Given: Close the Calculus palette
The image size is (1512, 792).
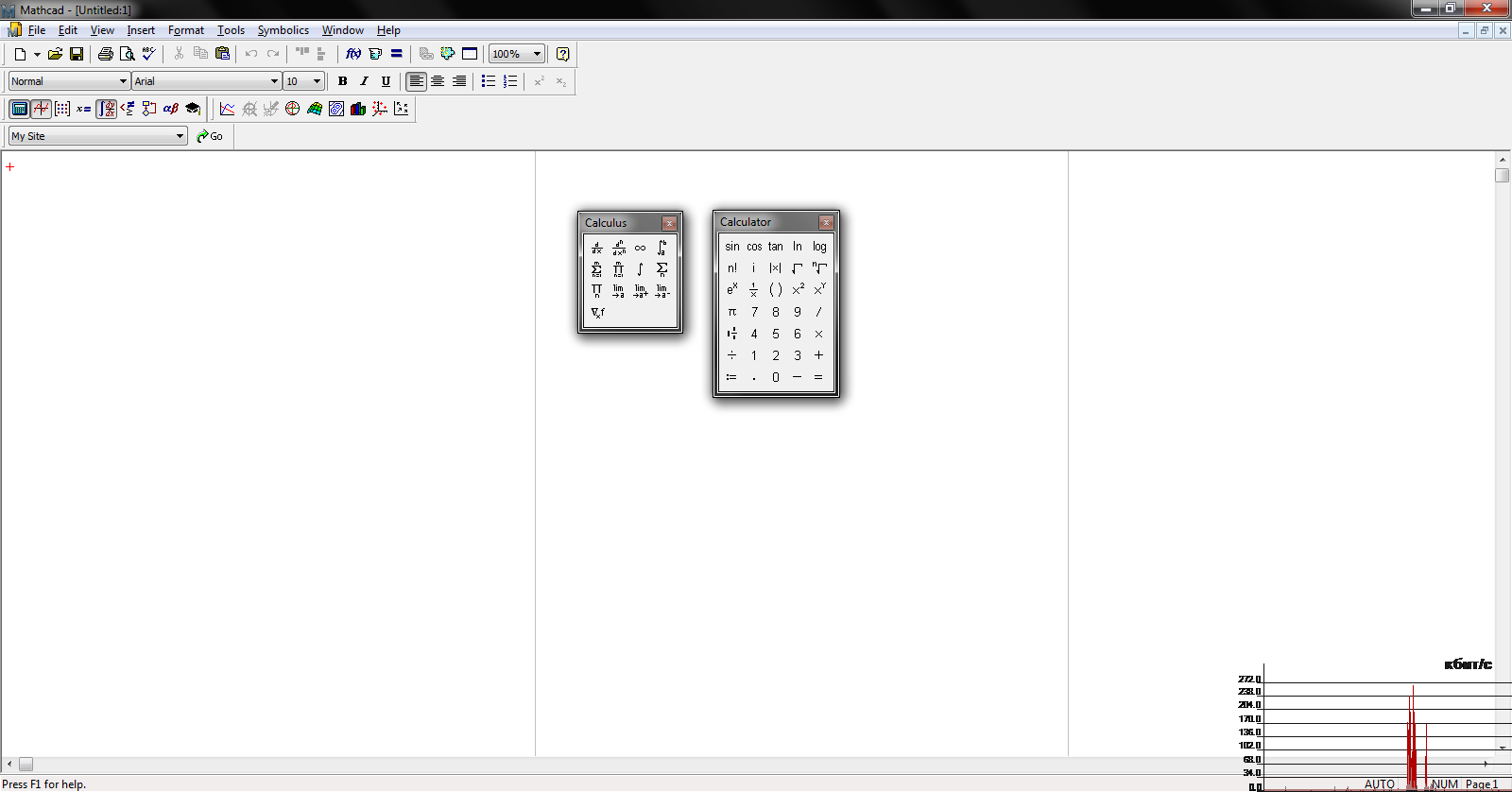Looking at the screenshot, I should (x=669, y=223).
